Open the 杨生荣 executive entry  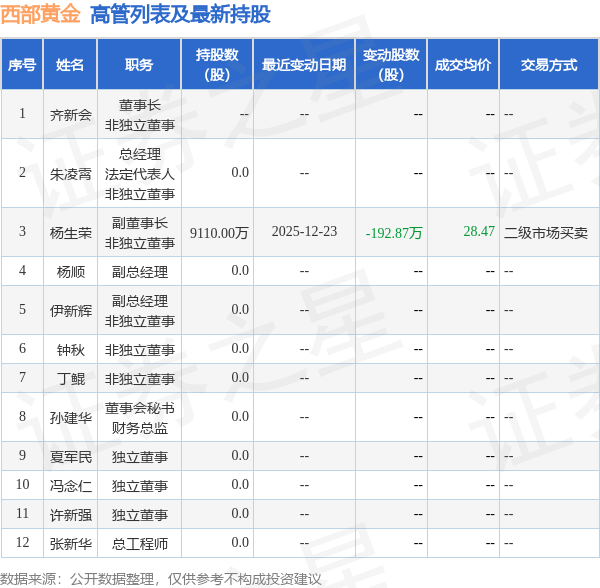70,232
